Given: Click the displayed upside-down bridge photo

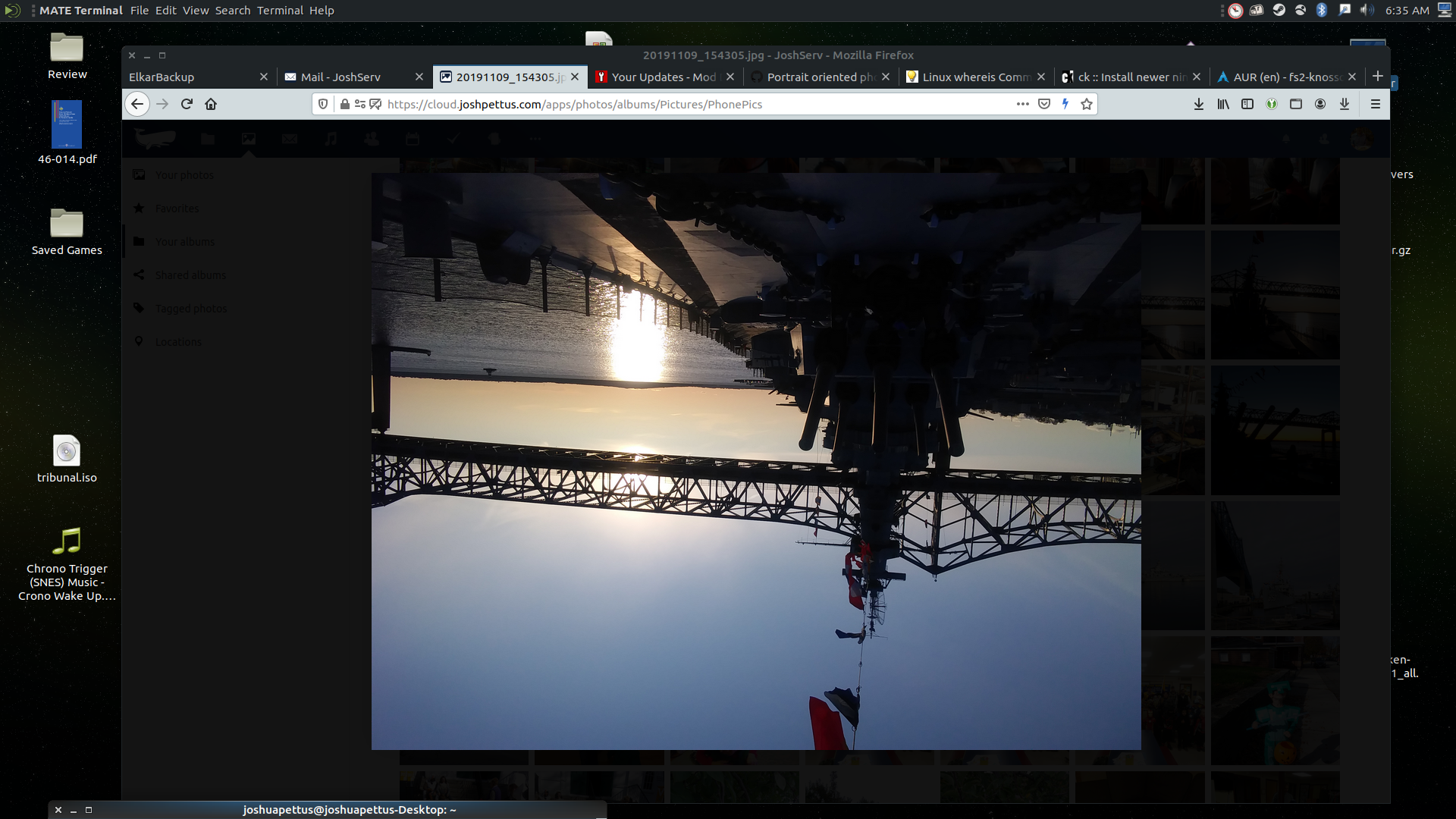Looking at the screenshot, I should click(756, 461).
